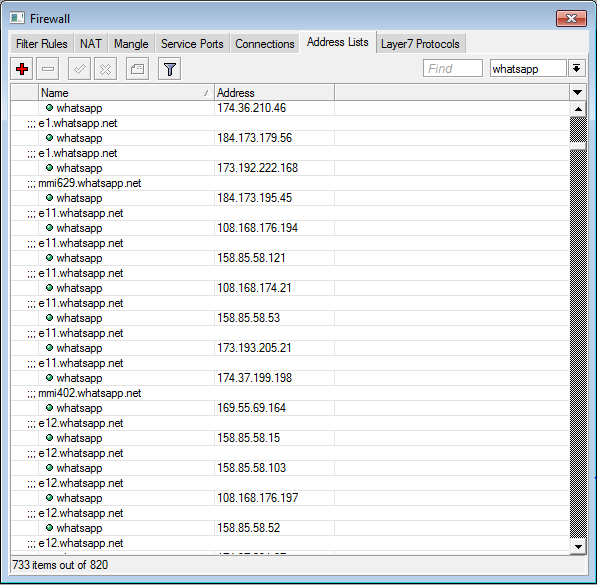This screenshot has height=585, width=597.
Task: Click green status dot beside 174.37.199.198
Action: point(49,378)
